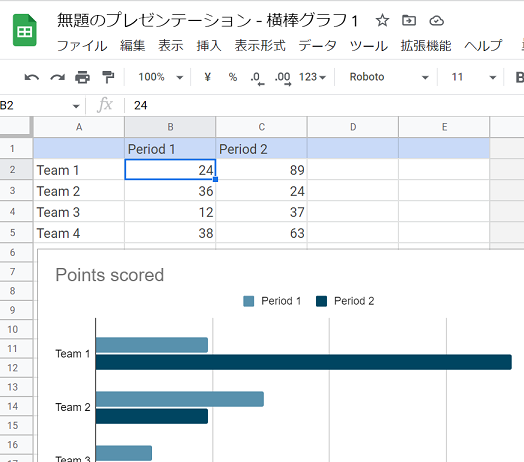Open the zoom 100% dropdown
The height and width of the screenshot is (462, 524).
(160, 77)
